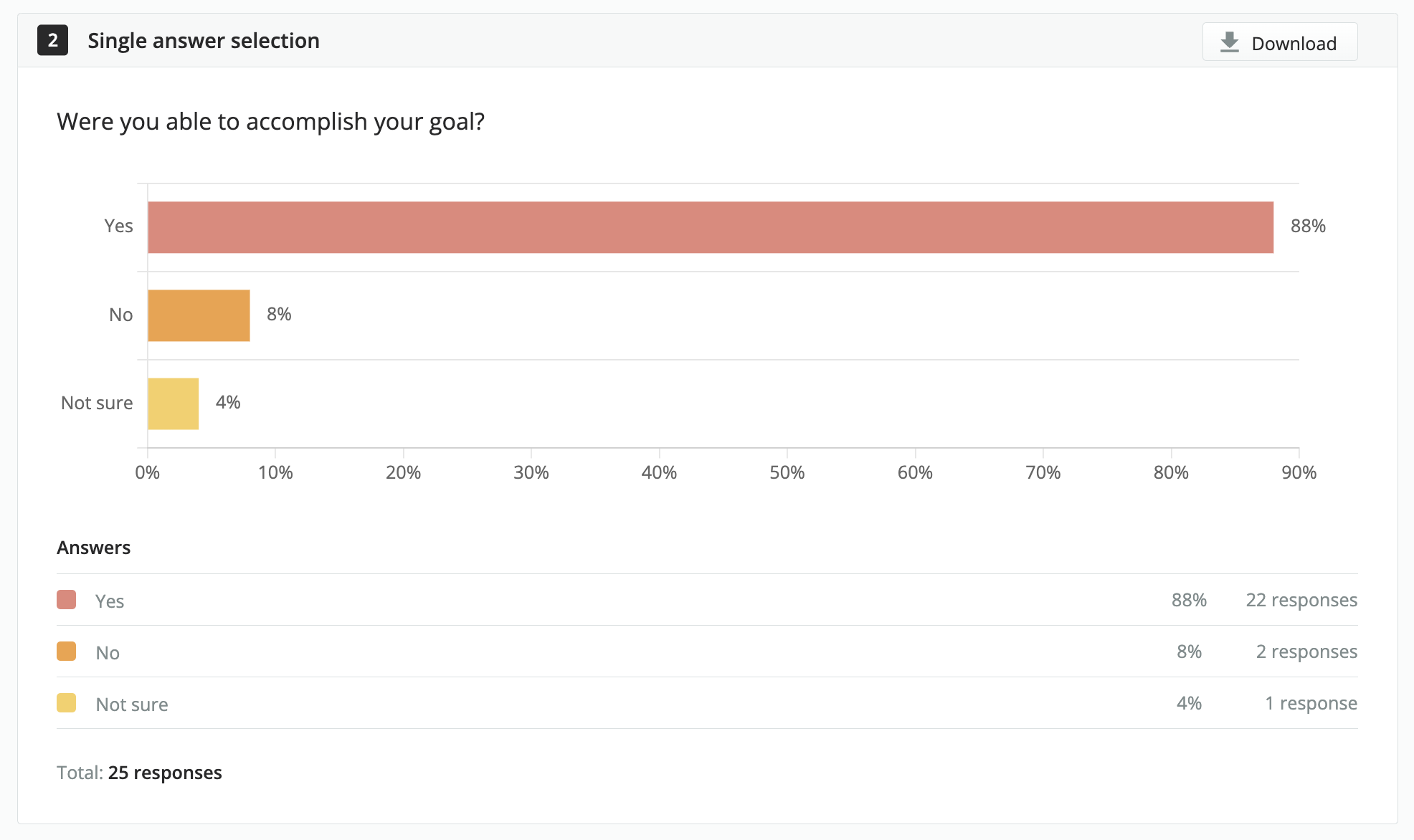Select the Not sure answer row label

[x=132, y=704]
